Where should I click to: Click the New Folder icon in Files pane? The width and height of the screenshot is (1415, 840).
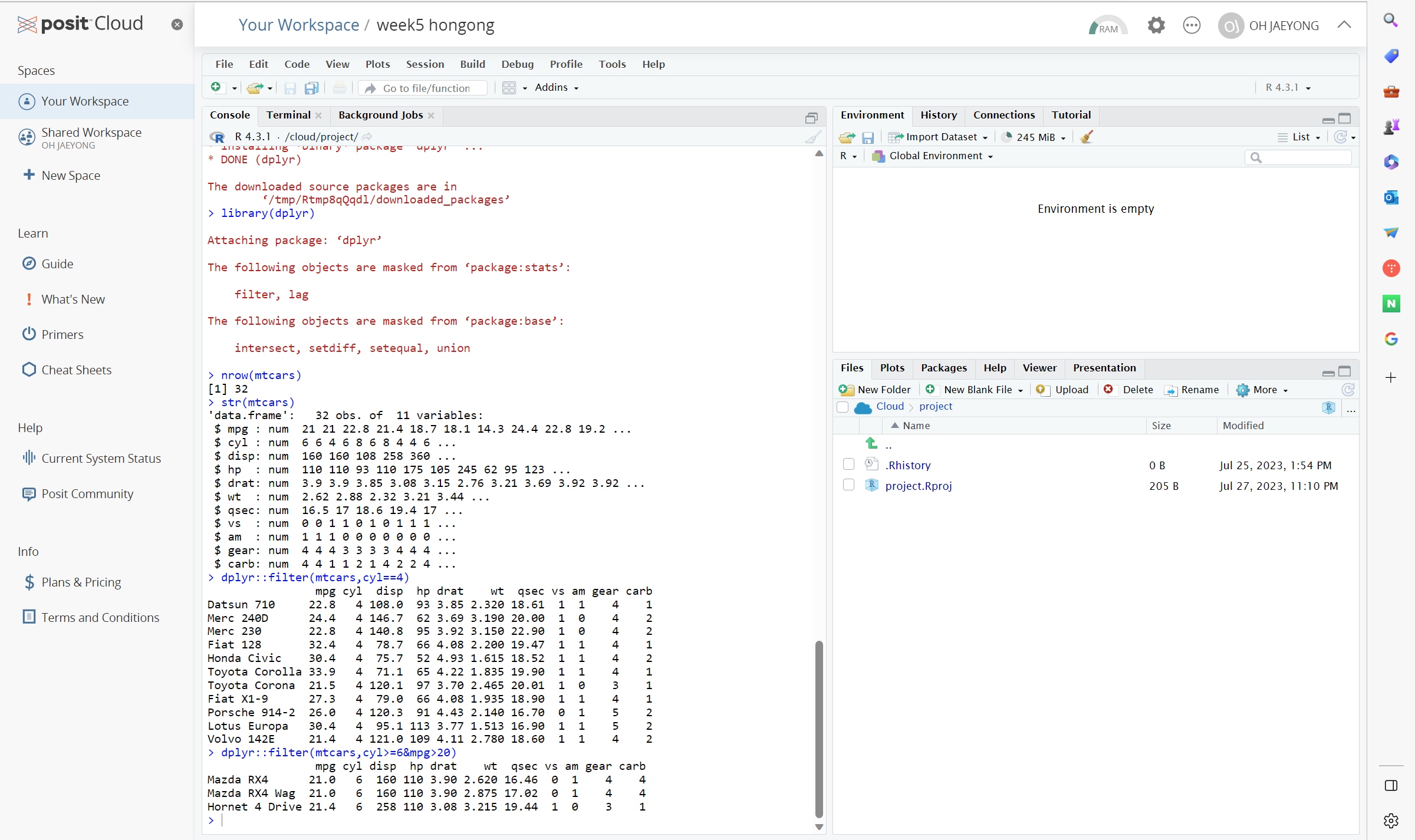pyautogui.click(x=846, y=390)
